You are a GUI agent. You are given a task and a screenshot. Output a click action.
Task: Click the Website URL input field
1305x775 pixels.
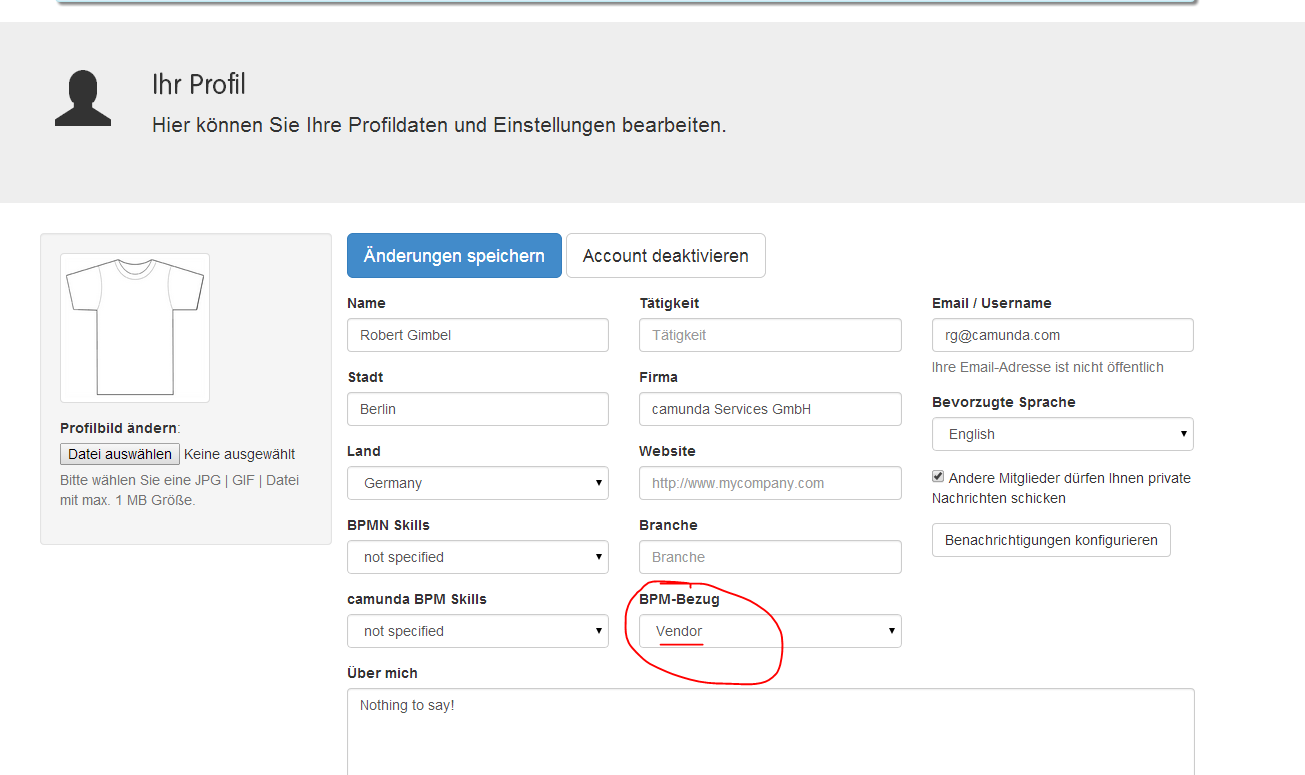(x=770, y=483)
